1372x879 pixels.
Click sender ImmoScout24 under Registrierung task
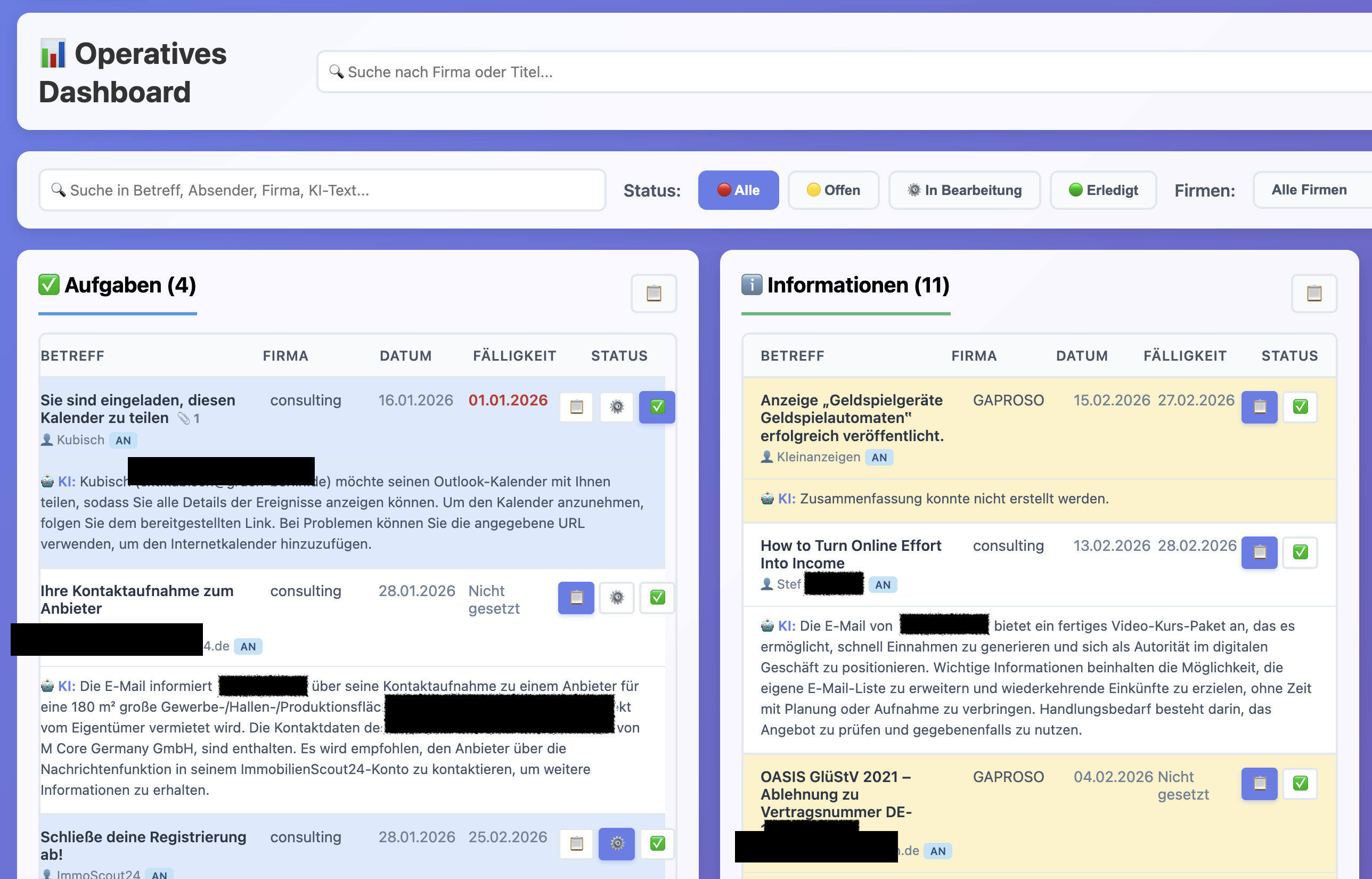[98, 874]
